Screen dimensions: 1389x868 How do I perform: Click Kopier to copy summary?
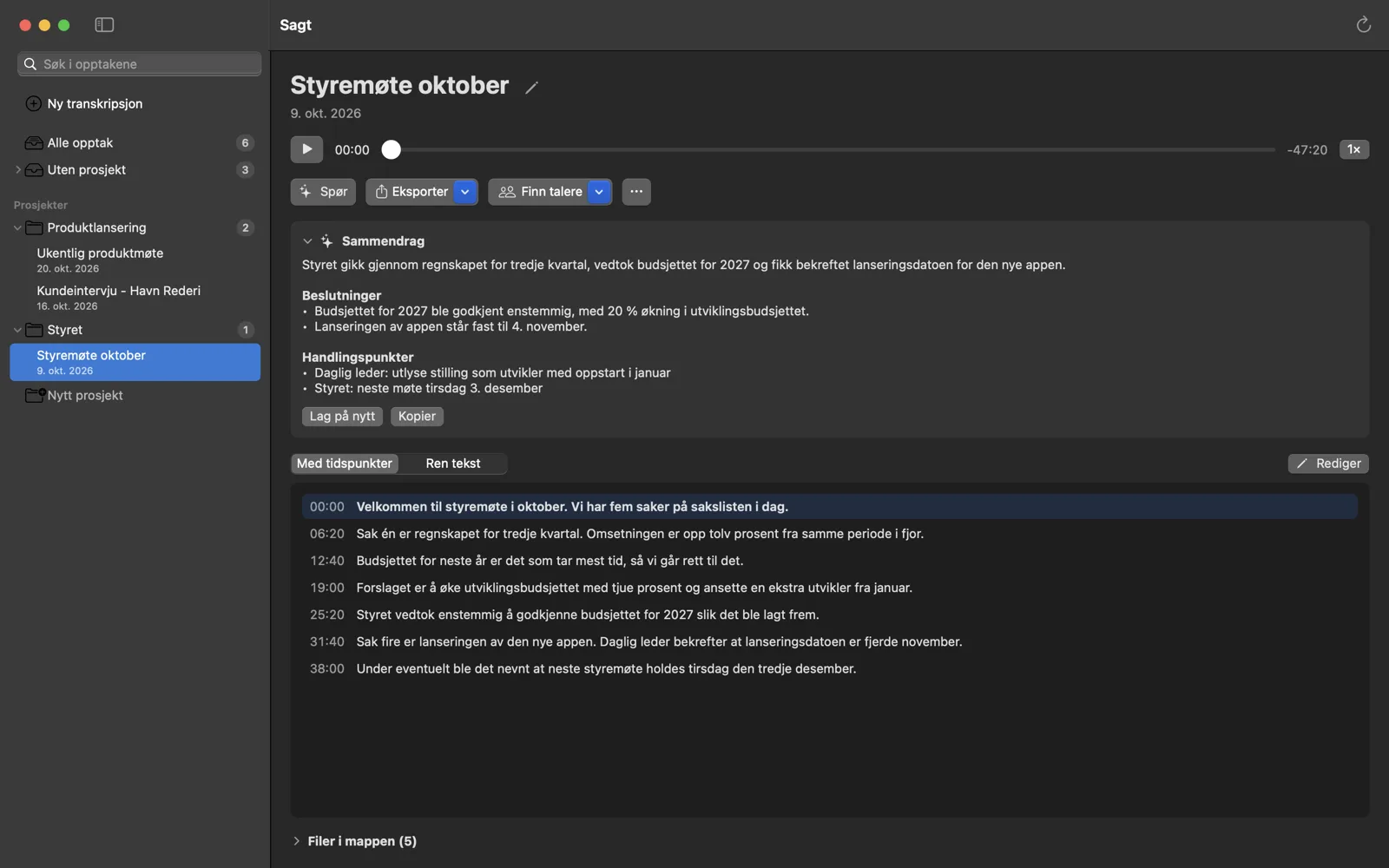(x=417, y=417)
